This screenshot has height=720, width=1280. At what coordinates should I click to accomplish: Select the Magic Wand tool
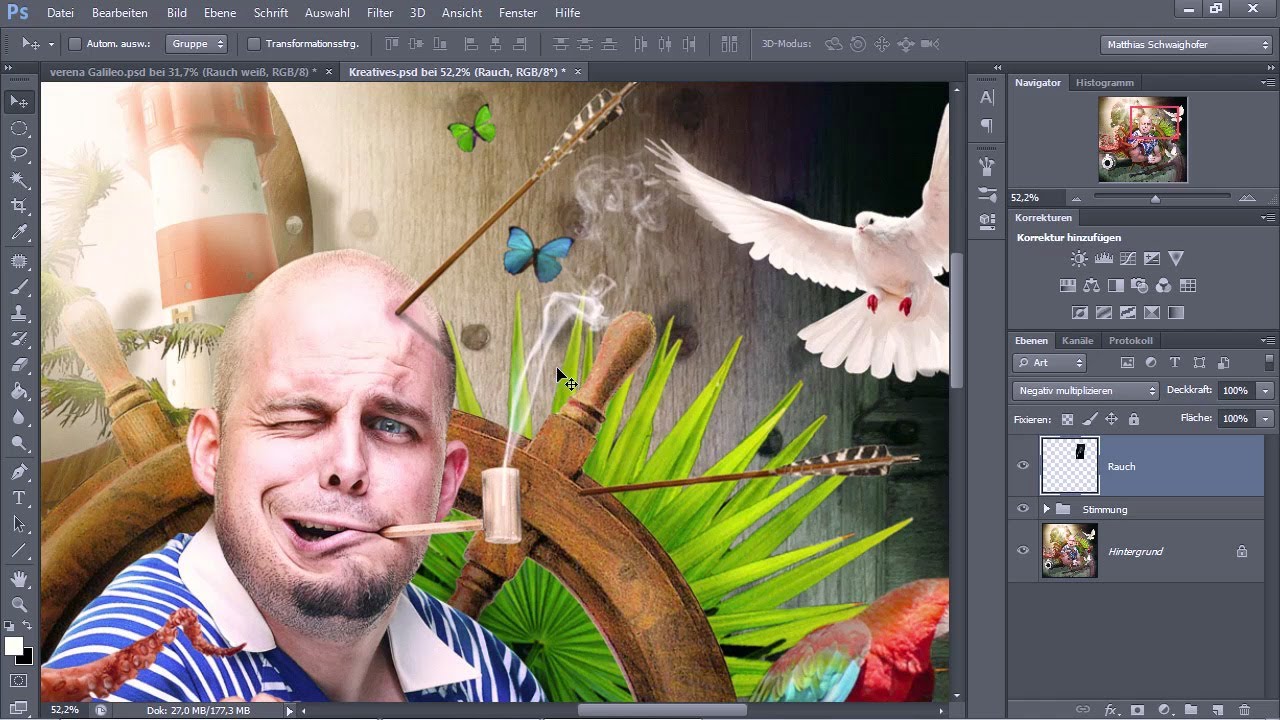coord(19,180)
